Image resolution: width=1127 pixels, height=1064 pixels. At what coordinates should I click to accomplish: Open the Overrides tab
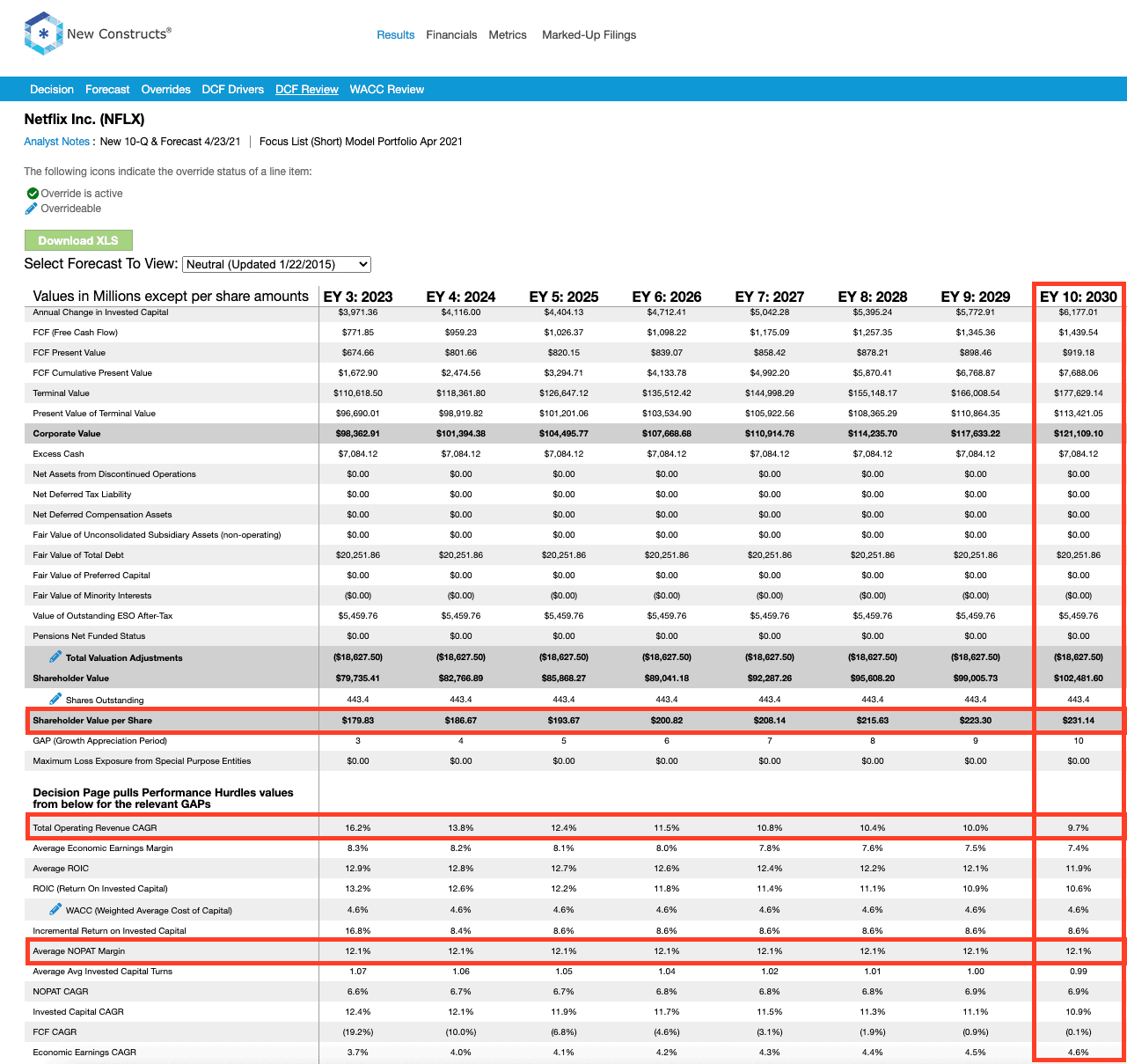pyautogui.click(x=166, y=90)
